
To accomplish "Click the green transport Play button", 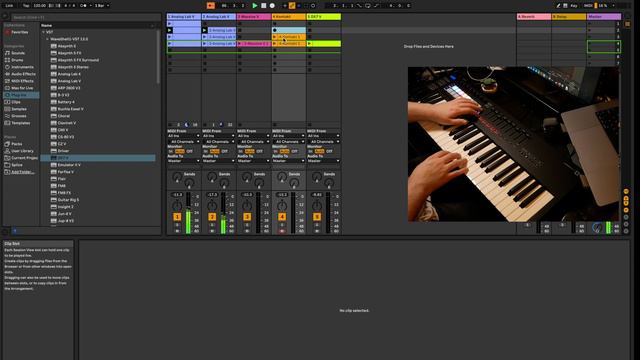I will click(x=255, y=6).
